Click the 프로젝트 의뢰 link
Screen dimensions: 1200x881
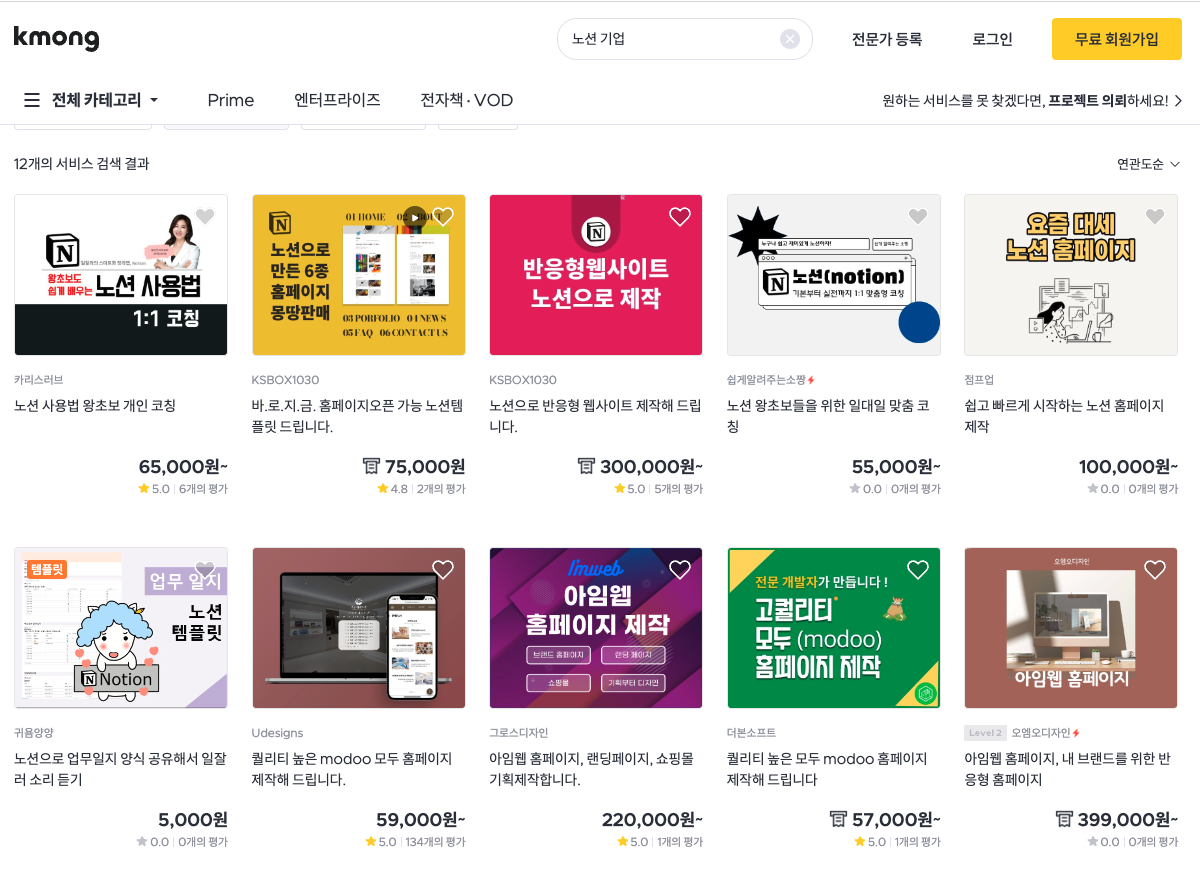(1087, 100)
